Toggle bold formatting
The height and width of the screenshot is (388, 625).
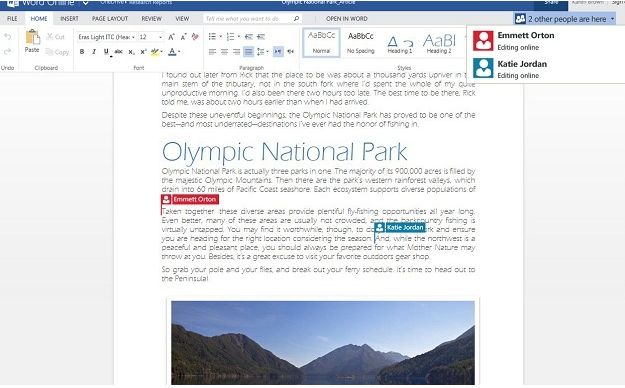[82, 51]
